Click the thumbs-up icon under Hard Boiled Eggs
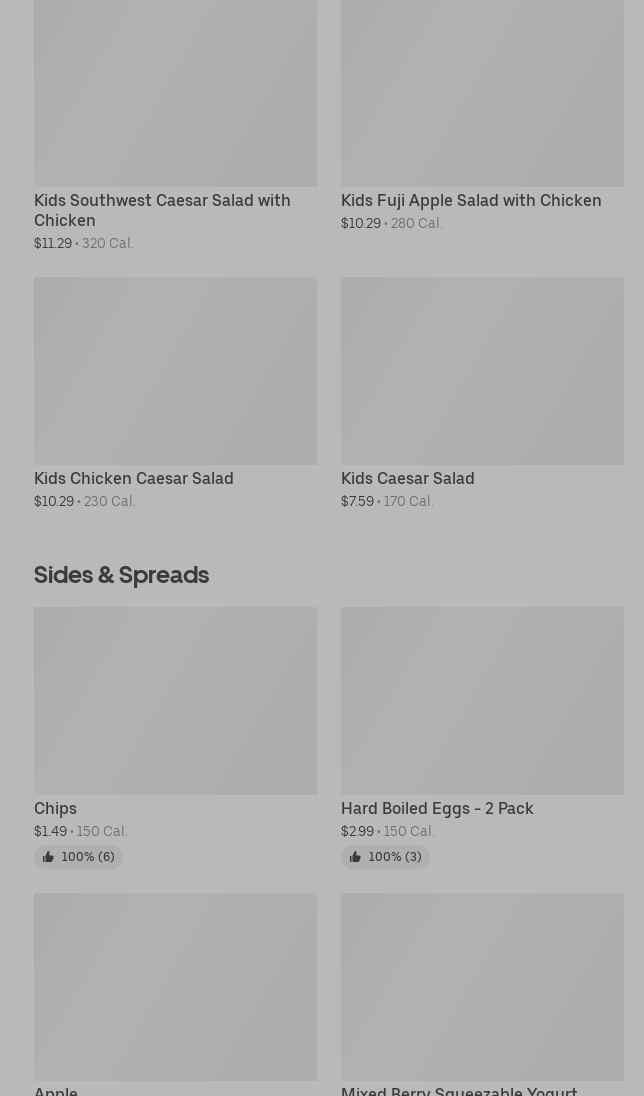644x1096 pixels. click(x=355, y=857)
